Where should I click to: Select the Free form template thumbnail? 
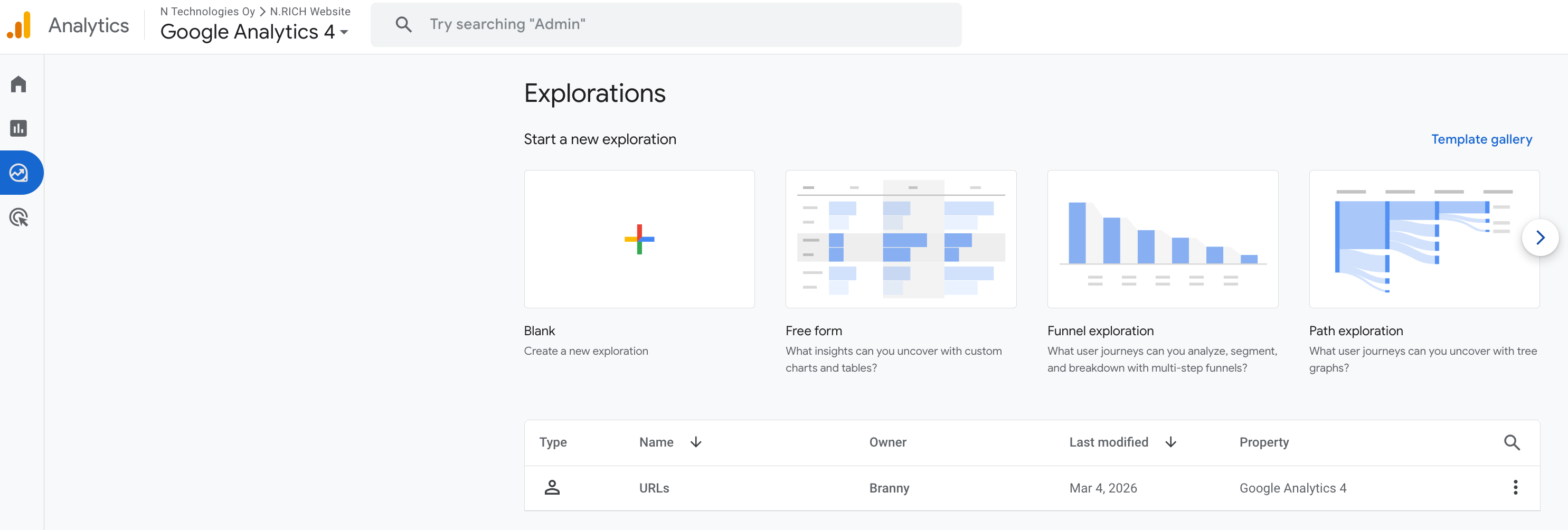point(901,239)
